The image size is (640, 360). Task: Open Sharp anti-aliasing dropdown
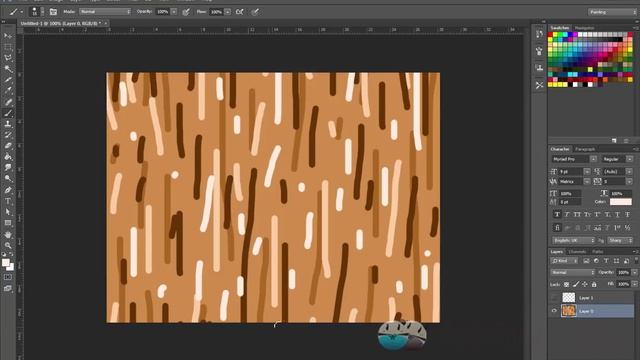pos(620,240)
